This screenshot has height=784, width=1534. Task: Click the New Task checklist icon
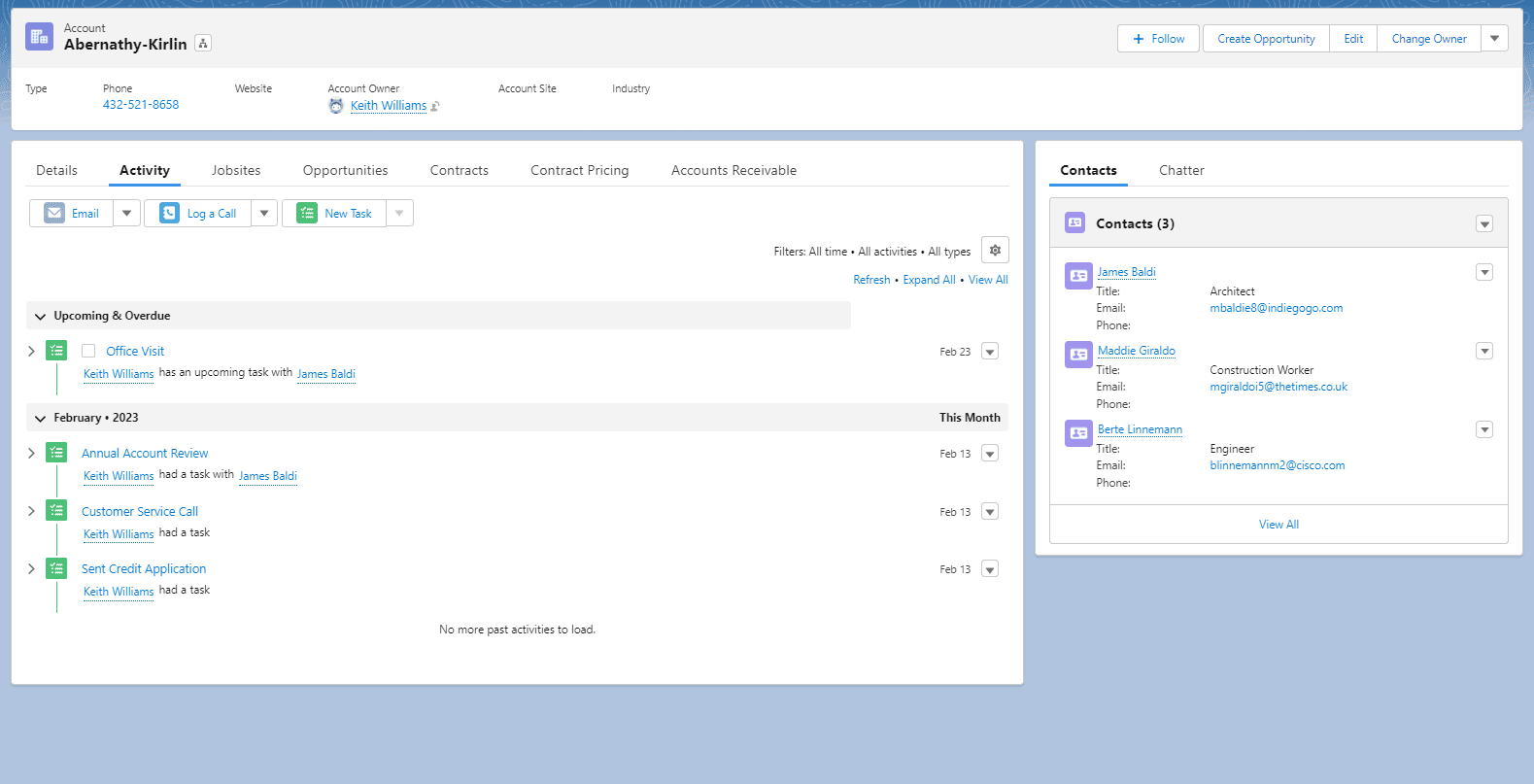pos(307,214)
